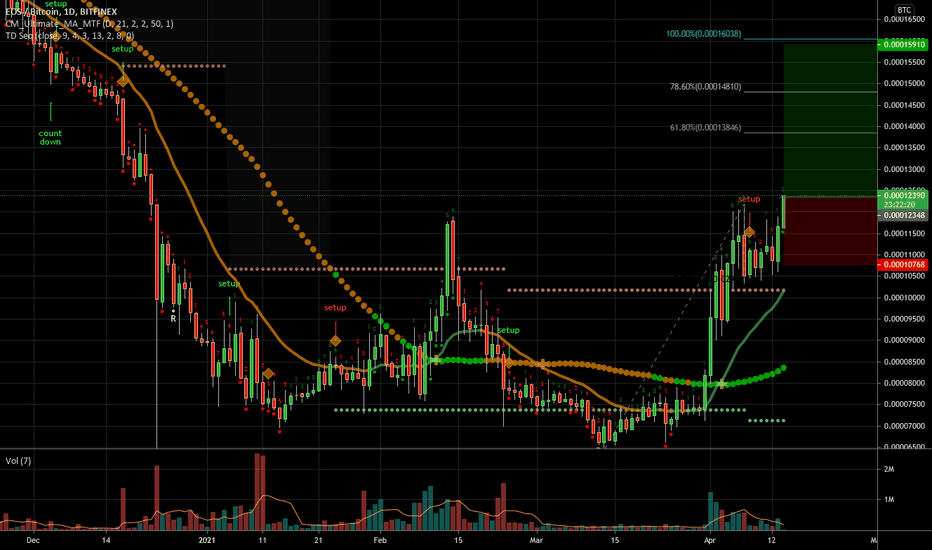Click the 2M volume axis label
The height and width of the screenshot is (550, 932).
coord(889,469)
